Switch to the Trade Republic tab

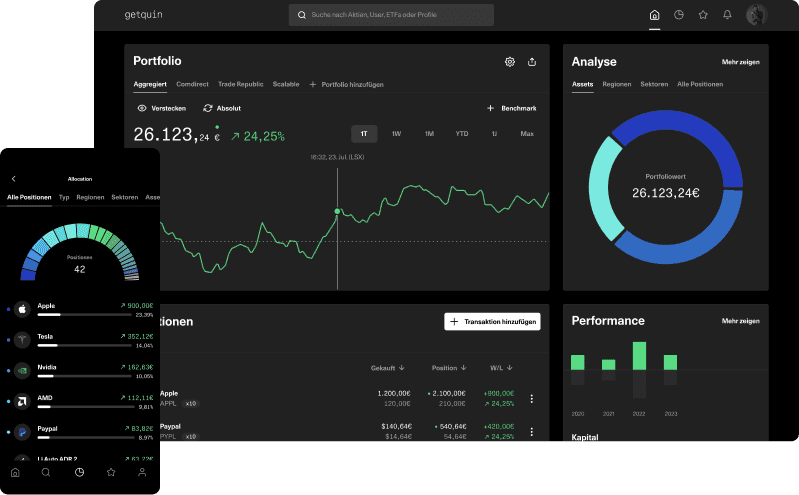(241, 84)
